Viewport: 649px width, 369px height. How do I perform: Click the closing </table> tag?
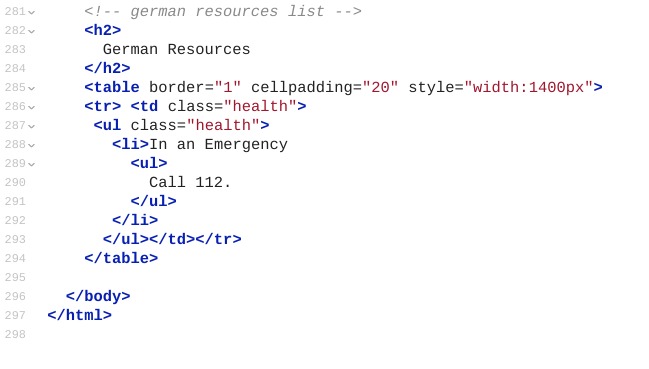click(121, 259)
